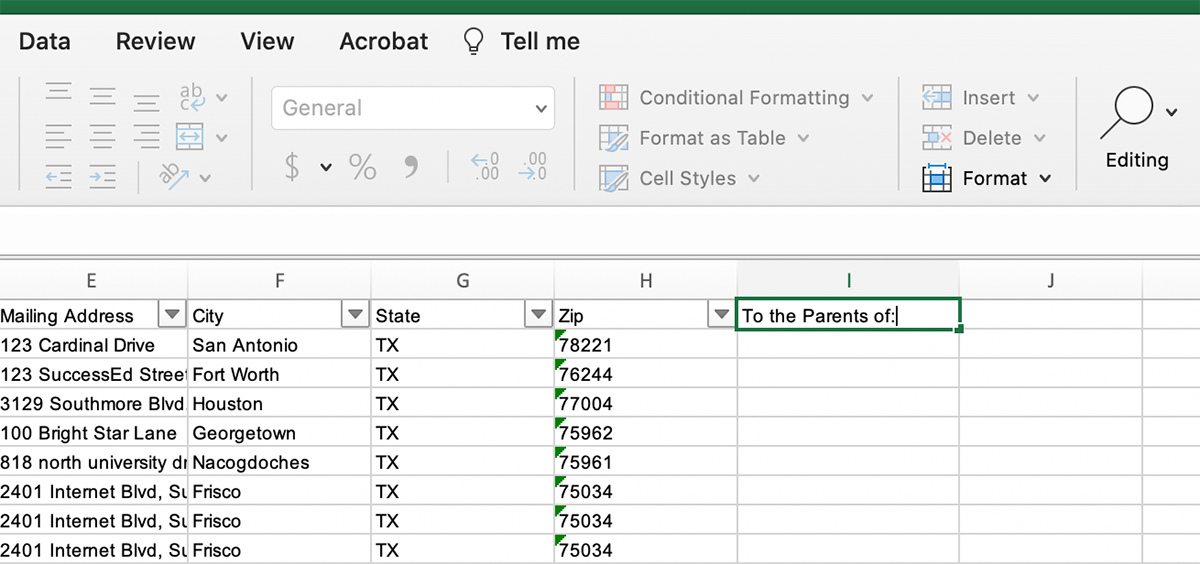Expand the Format dropdown arrow
1200x564 pixels.
click(x=1045, y=179)
